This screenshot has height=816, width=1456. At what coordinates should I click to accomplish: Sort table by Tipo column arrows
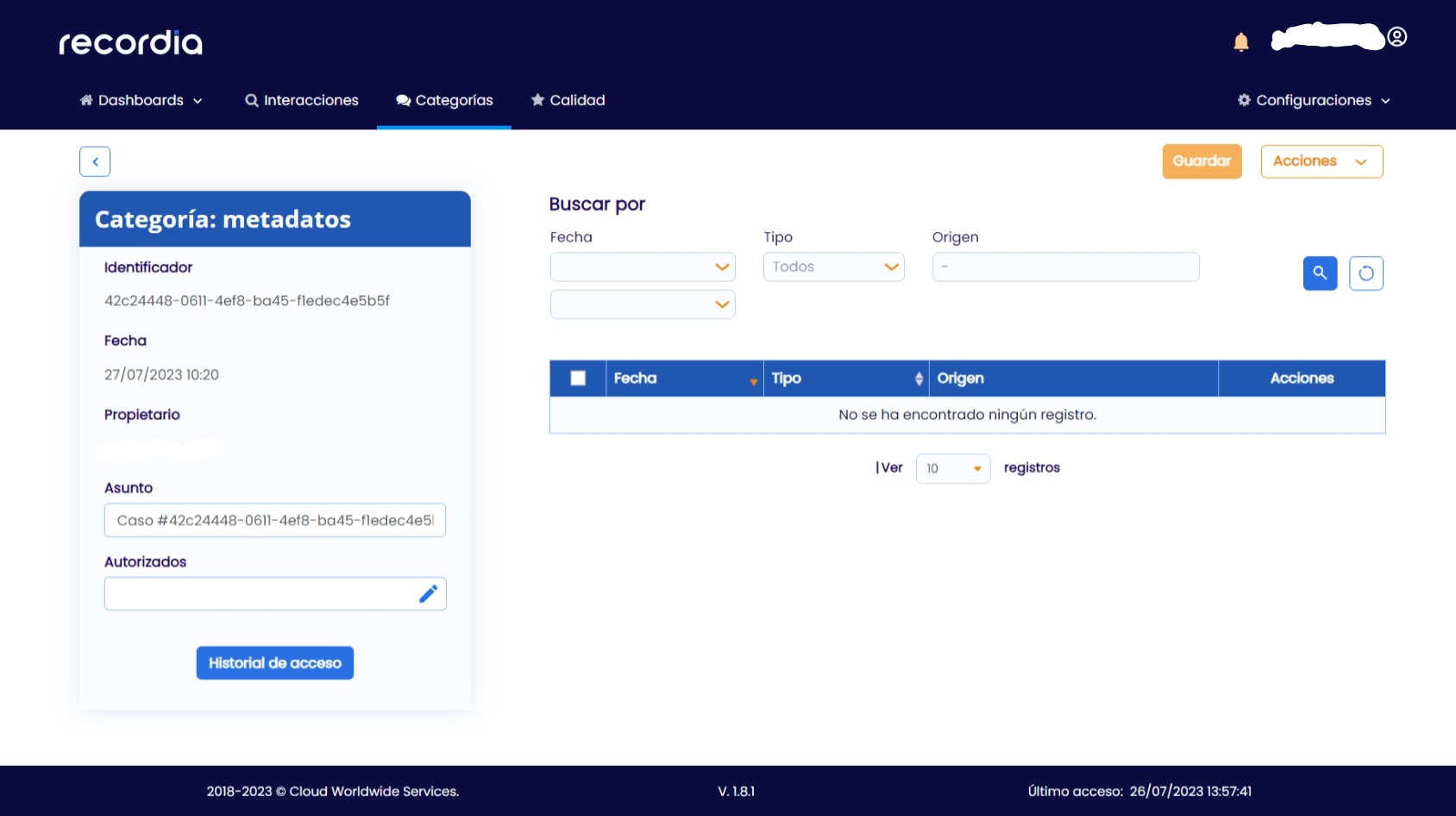pos(919,379)
